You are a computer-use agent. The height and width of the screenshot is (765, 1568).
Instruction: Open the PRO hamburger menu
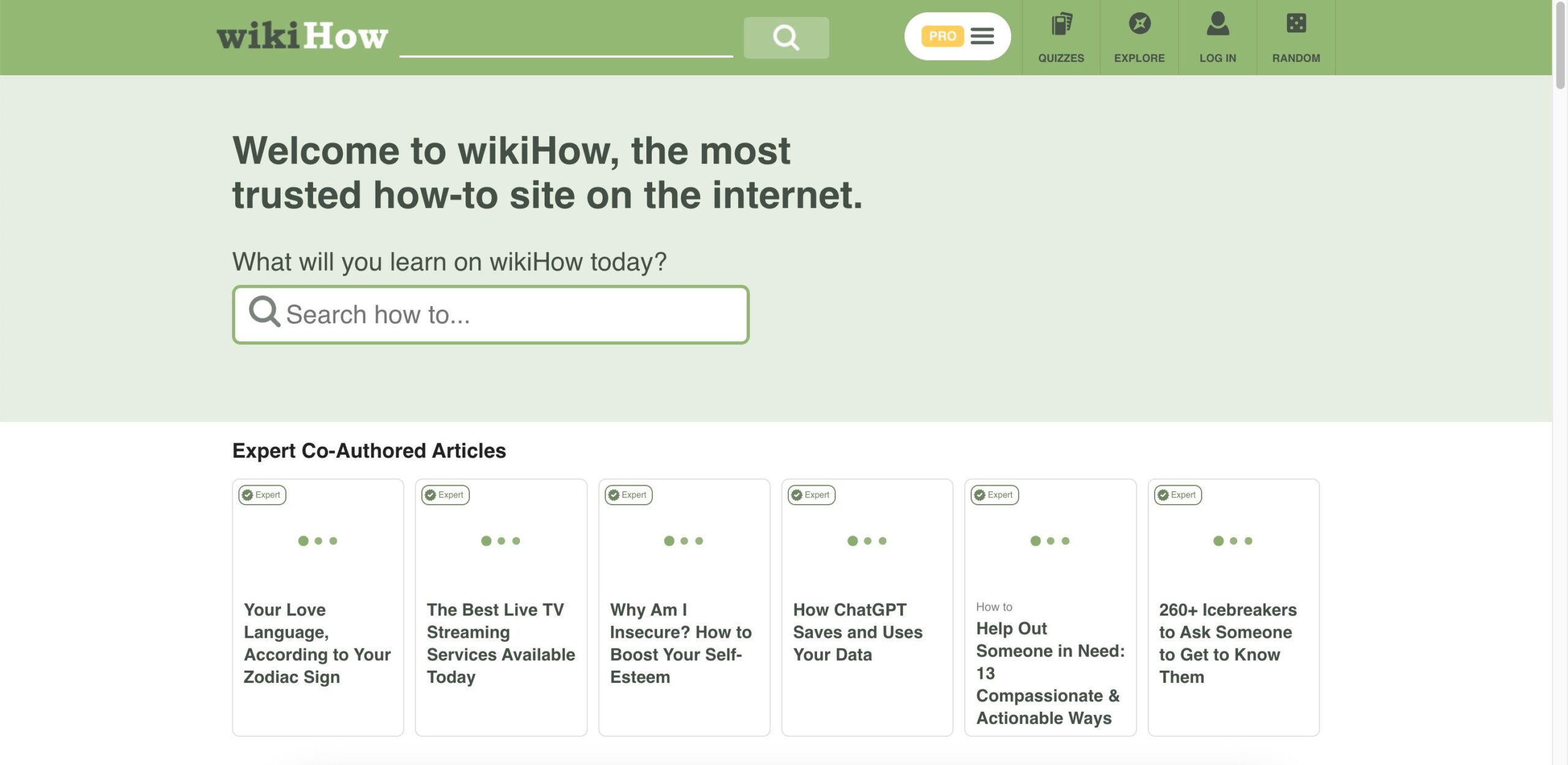[x=982, y=36]
